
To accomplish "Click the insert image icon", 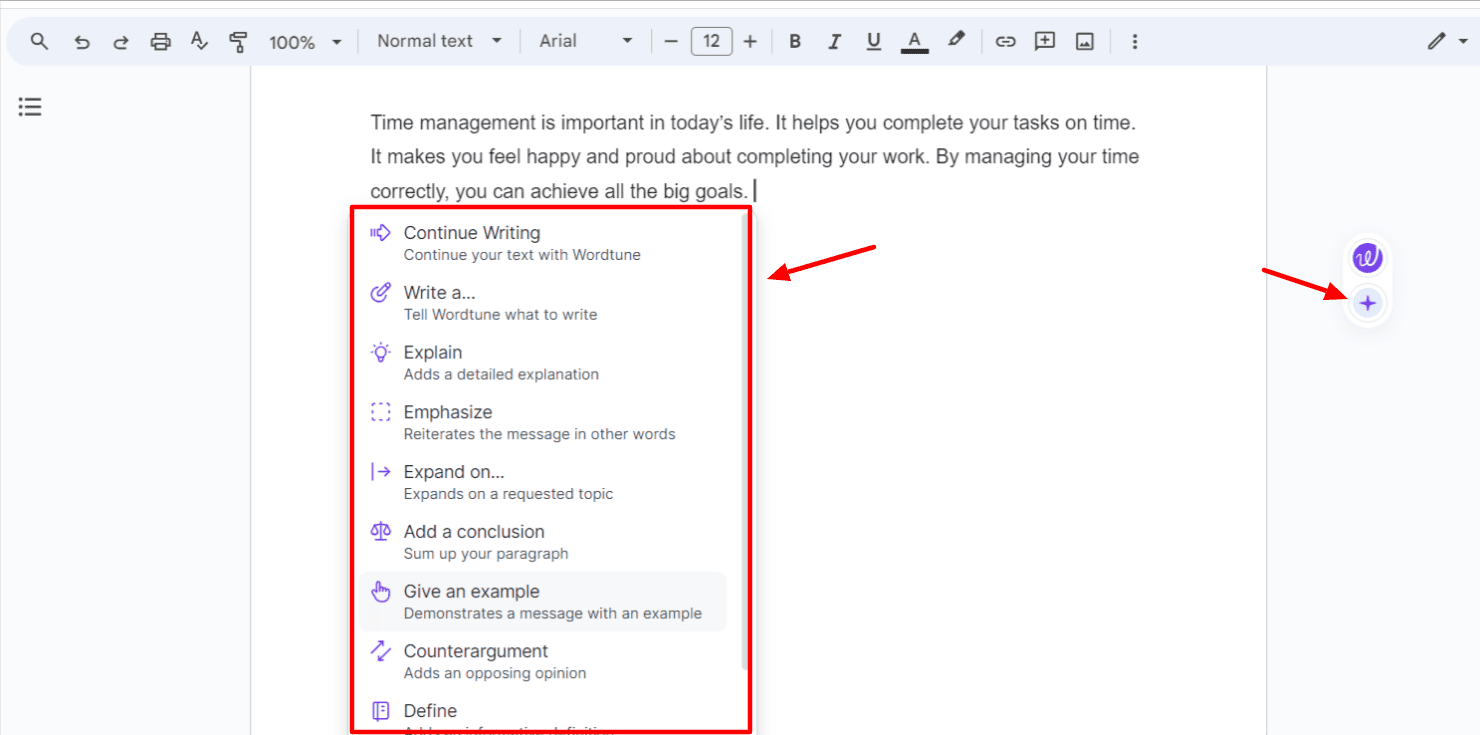I will pos(1085,42).
